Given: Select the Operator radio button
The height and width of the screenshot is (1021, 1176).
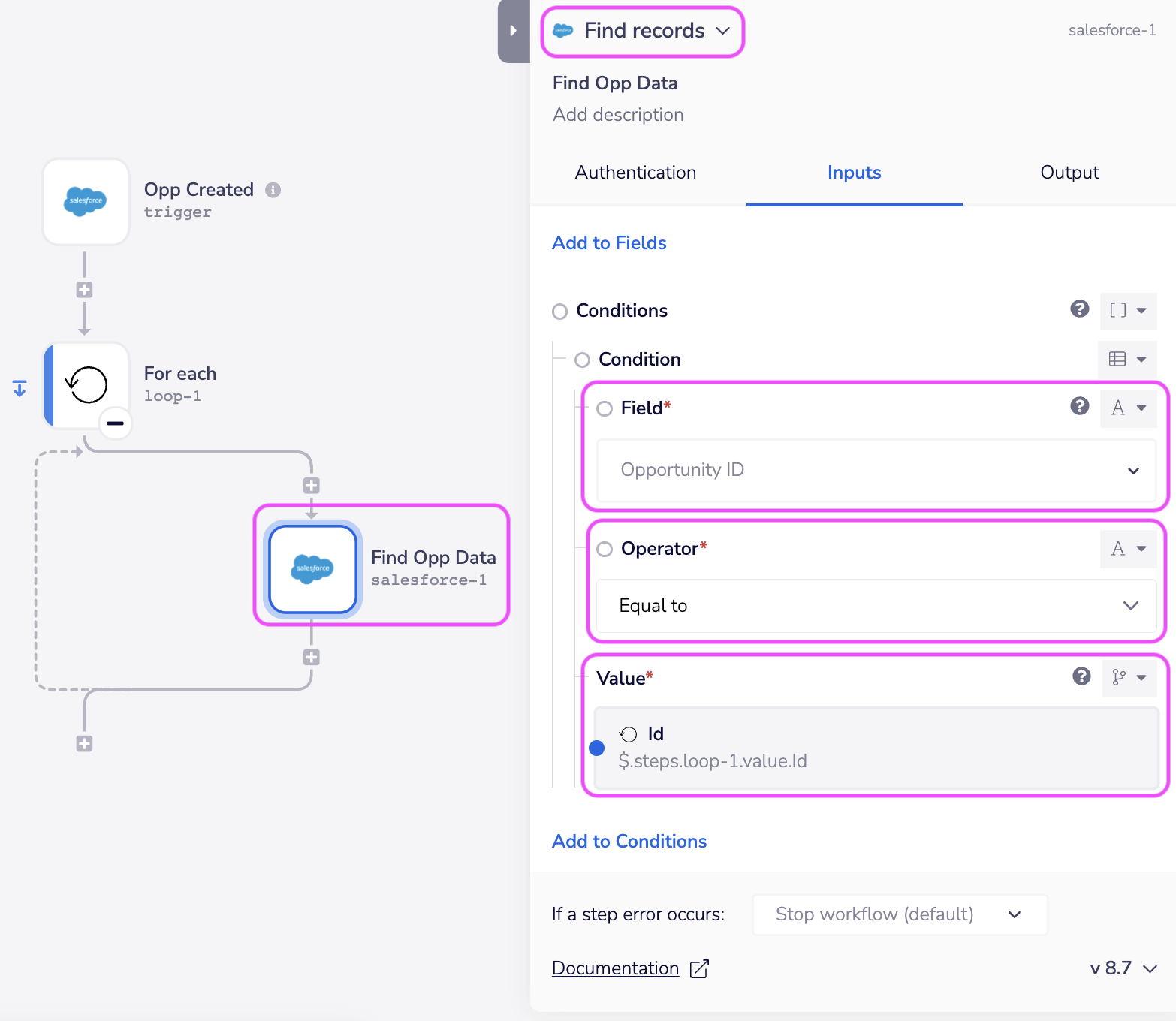Looking at the screenshot, I should tap(604, 549).
